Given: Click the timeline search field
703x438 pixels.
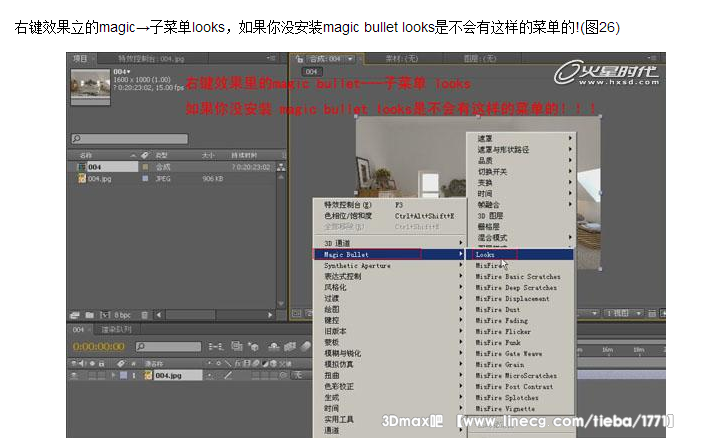Looking at the screenshot, I should point(169,347).
